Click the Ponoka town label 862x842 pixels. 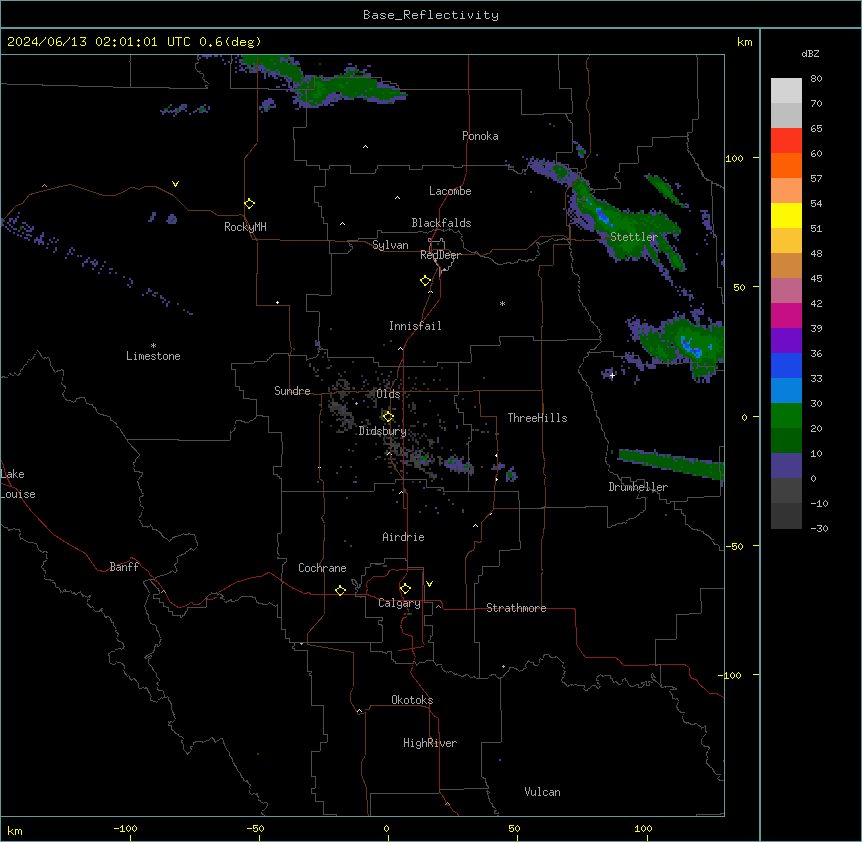pyautogui.click(x=480, y=136)
